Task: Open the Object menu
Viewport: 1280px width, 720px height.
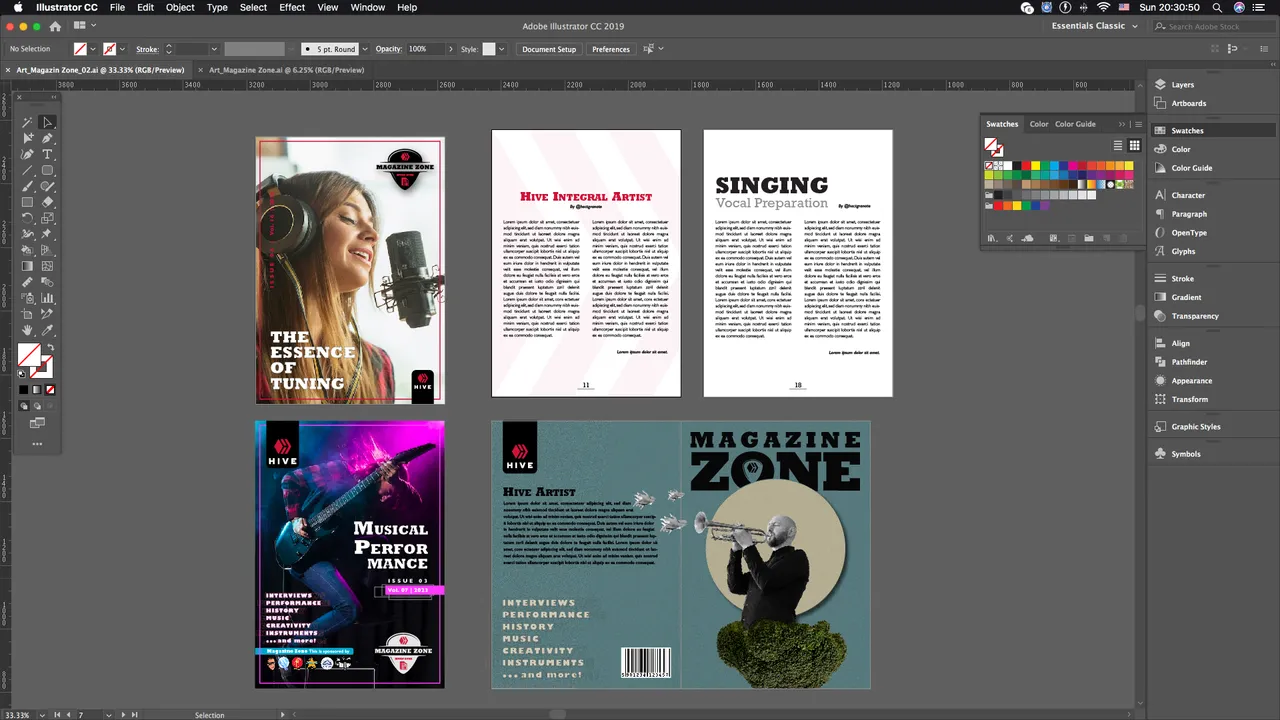Action: [x=180, y=7]
